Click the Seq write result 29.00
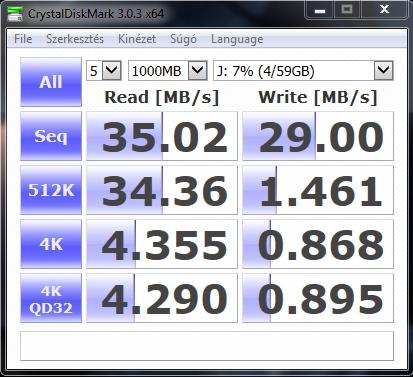 (x=318, y=136)
